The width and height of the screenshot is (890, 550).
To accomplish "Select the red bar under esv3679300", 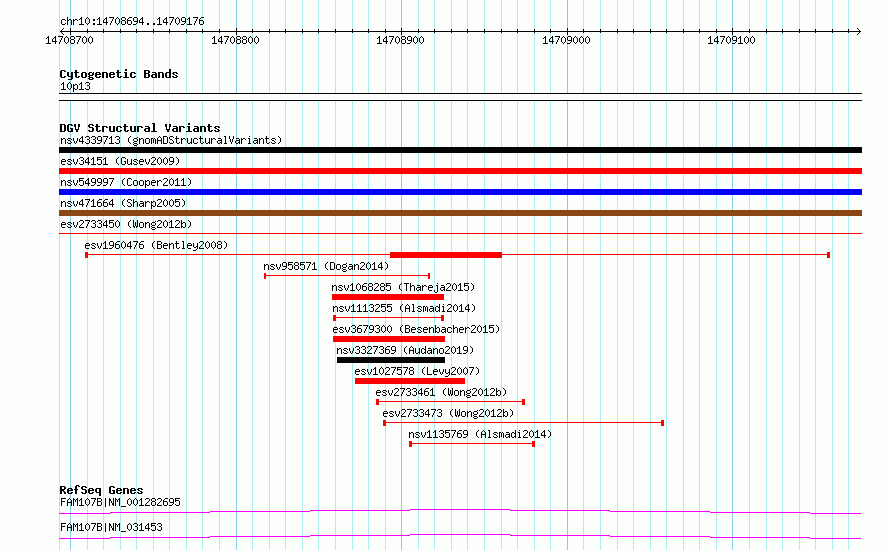I will point(389,339).
